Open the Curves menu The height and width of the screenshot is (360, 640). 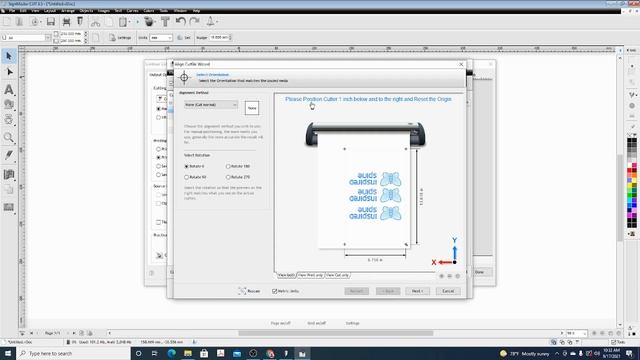coord(132,11)
